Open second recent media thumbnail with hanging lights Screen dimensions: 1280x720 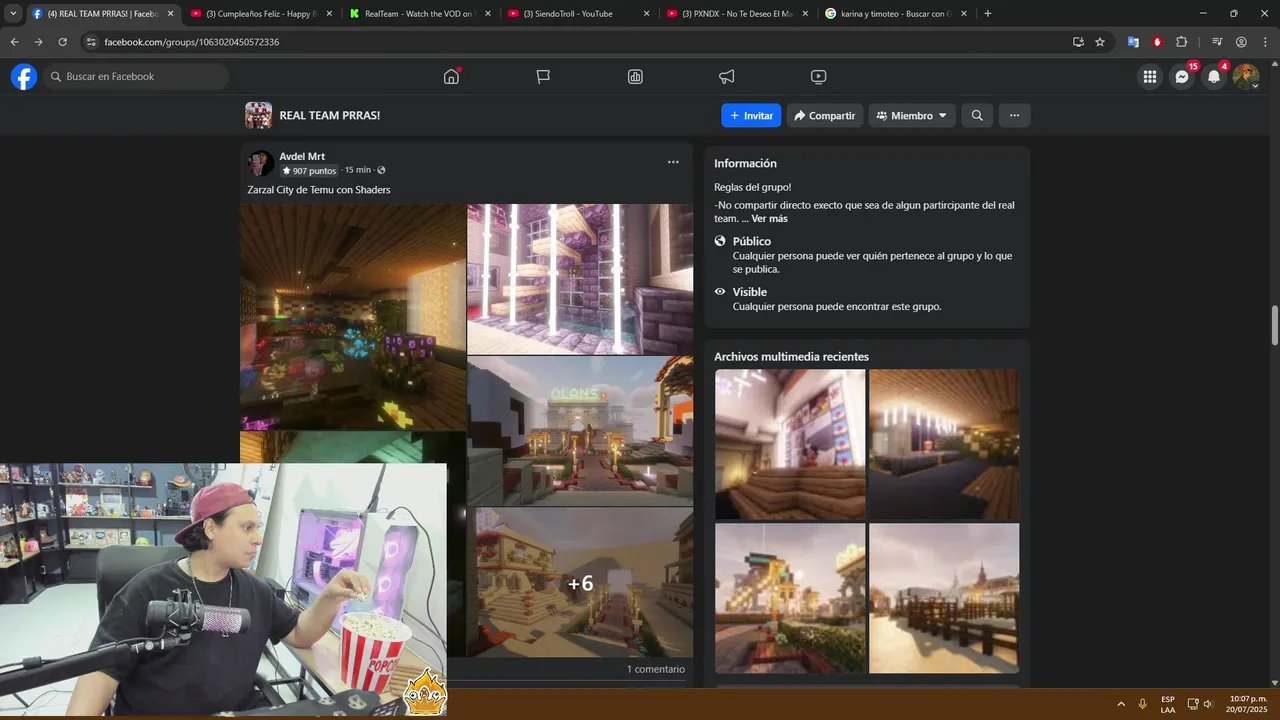(x=944, y=445)
